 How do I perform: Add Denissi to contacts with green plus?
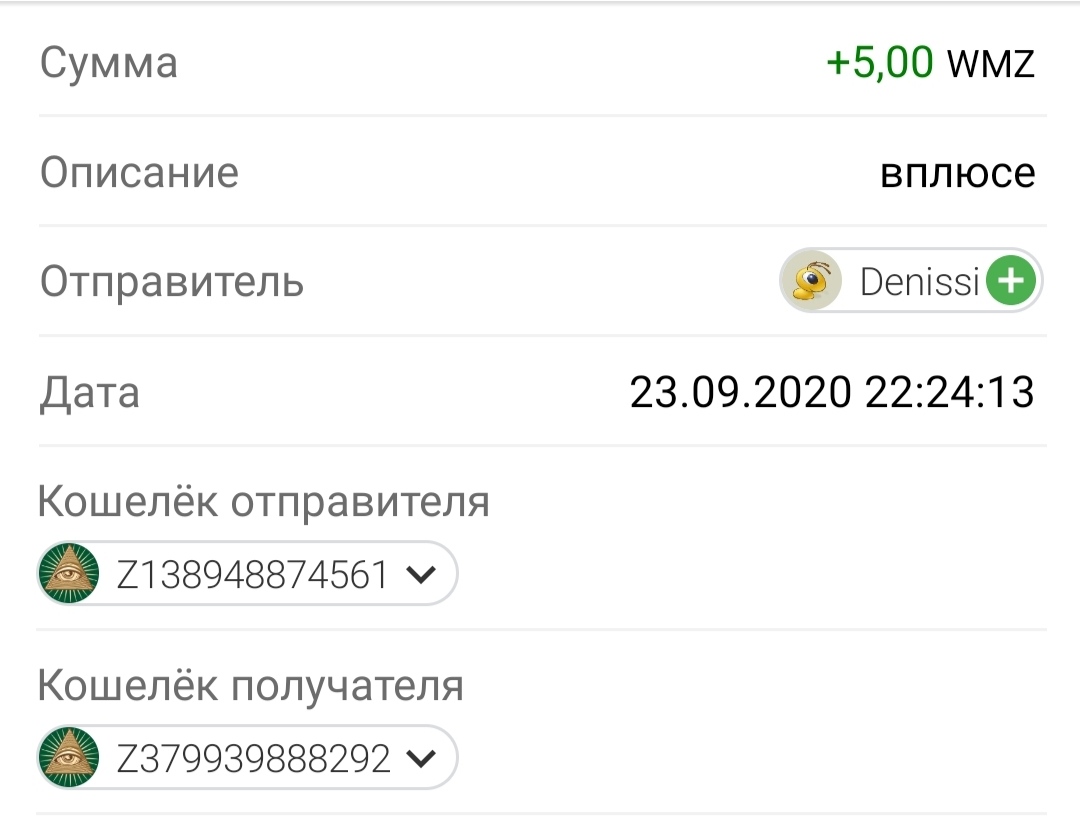pyautogui.click(x=1010, y=280)
